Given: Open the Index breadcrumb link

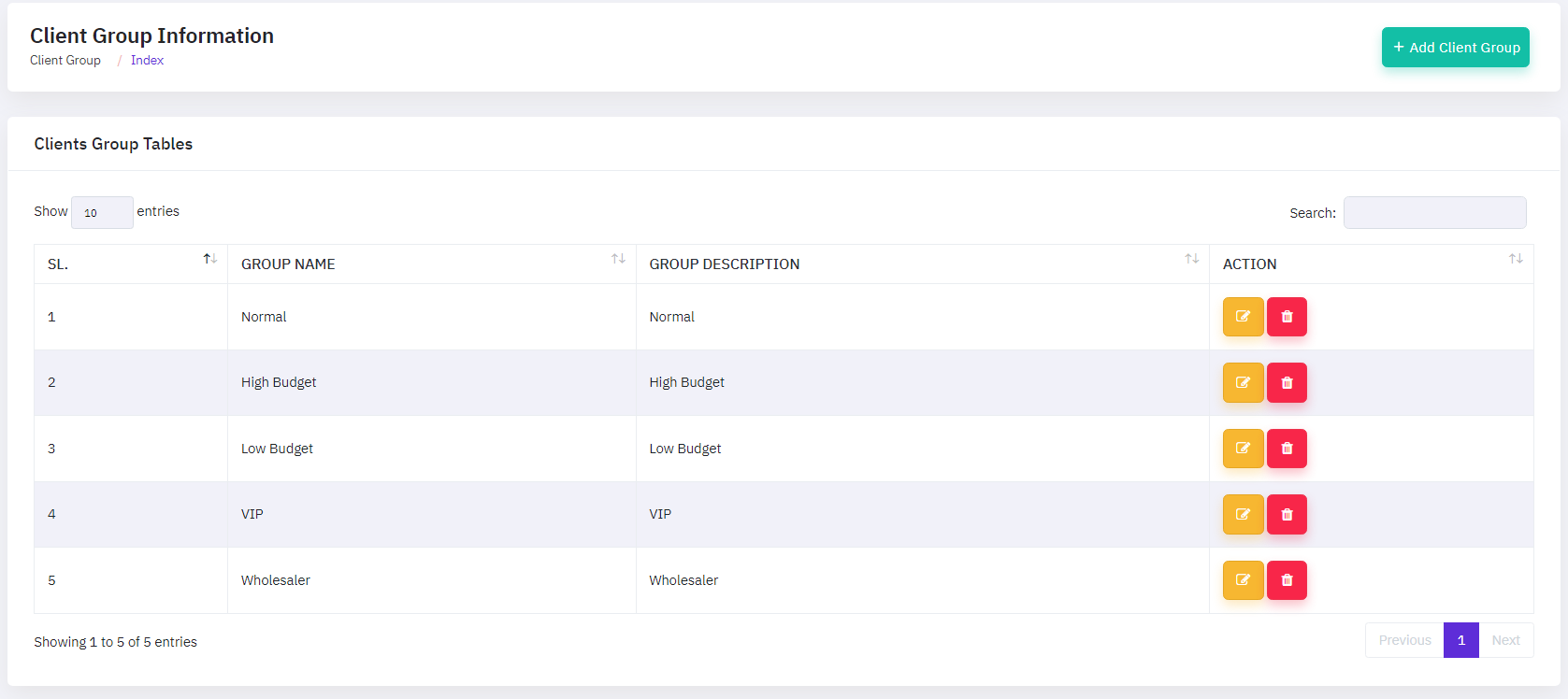Looking at the screenshot, I should [147, 61].
